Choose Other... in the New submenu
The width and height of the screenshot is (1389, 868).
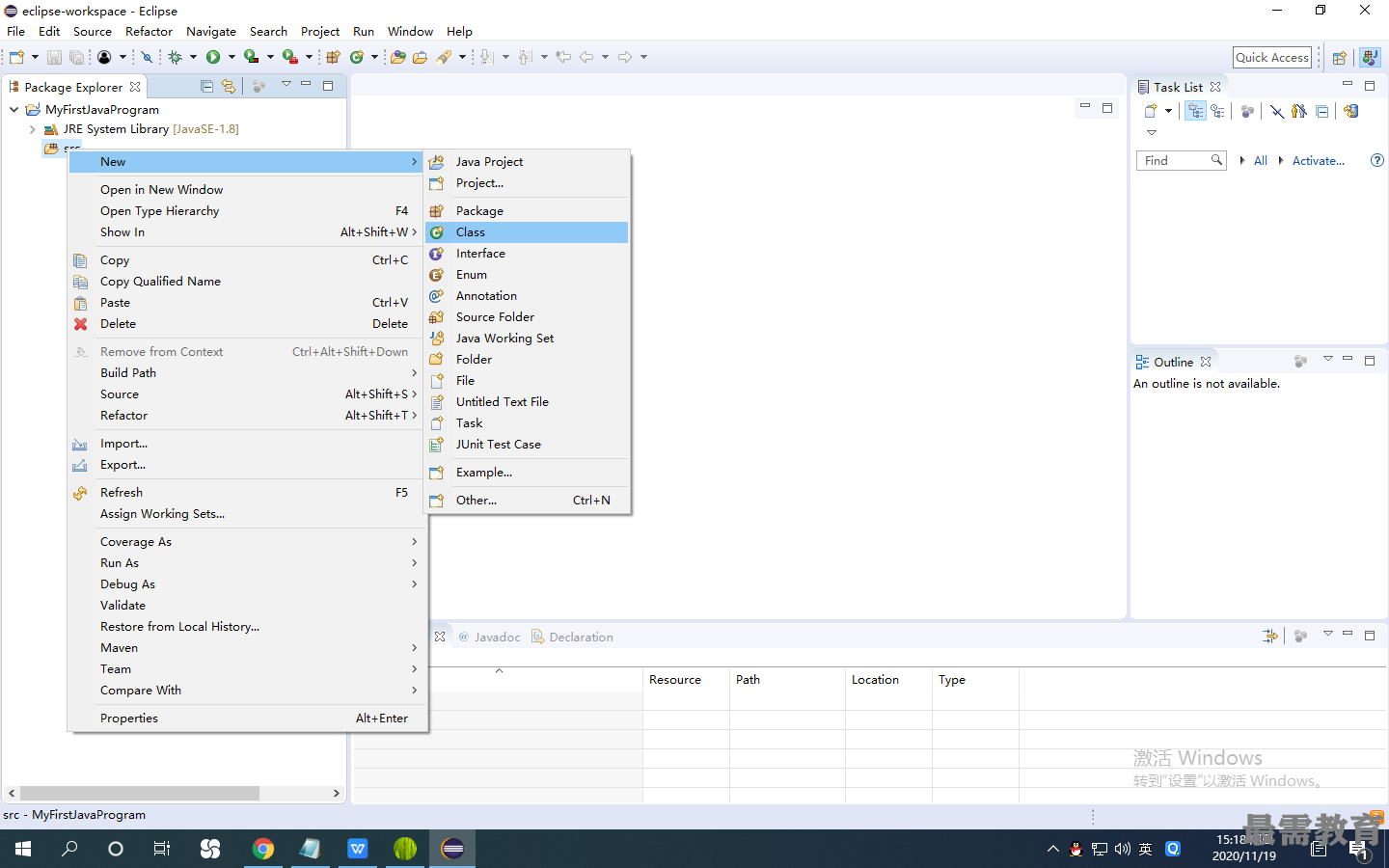pyautogui.click(x=528, y=501)
